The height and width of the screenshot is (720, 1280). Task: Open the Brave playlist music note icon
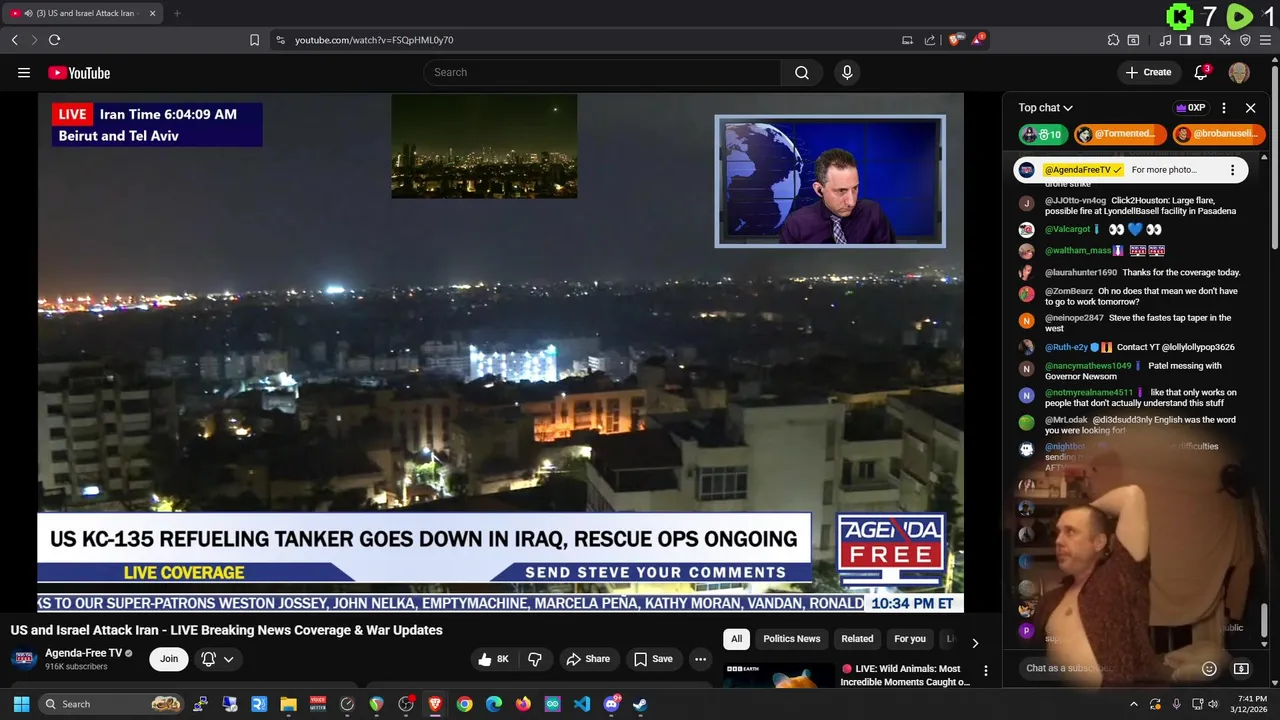(1165, 40)
